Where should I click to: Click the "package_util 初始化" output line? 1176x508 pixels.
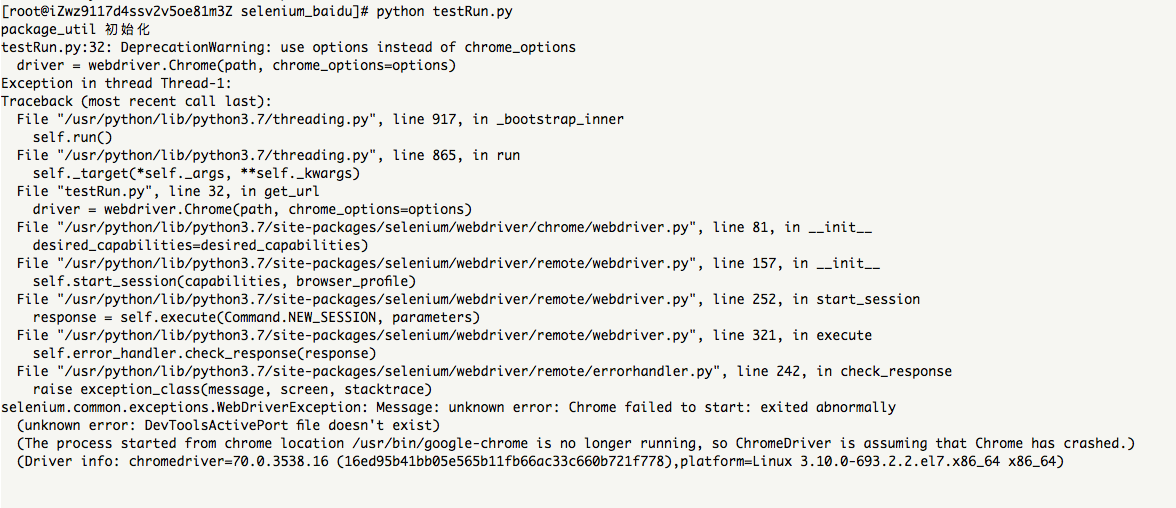pyautogui.click(x=74, y=30)
